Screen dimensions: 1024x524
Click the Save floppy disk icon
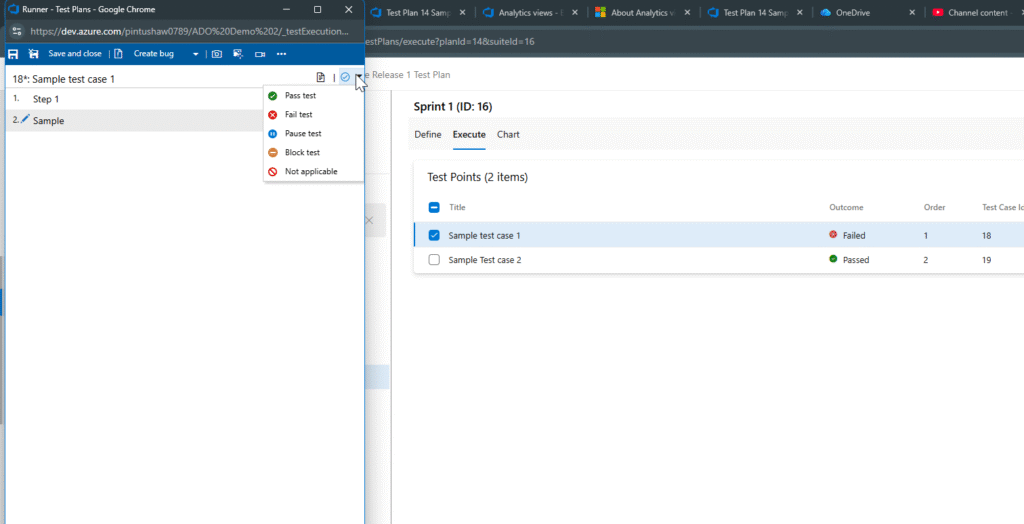(x=13, y=54)
